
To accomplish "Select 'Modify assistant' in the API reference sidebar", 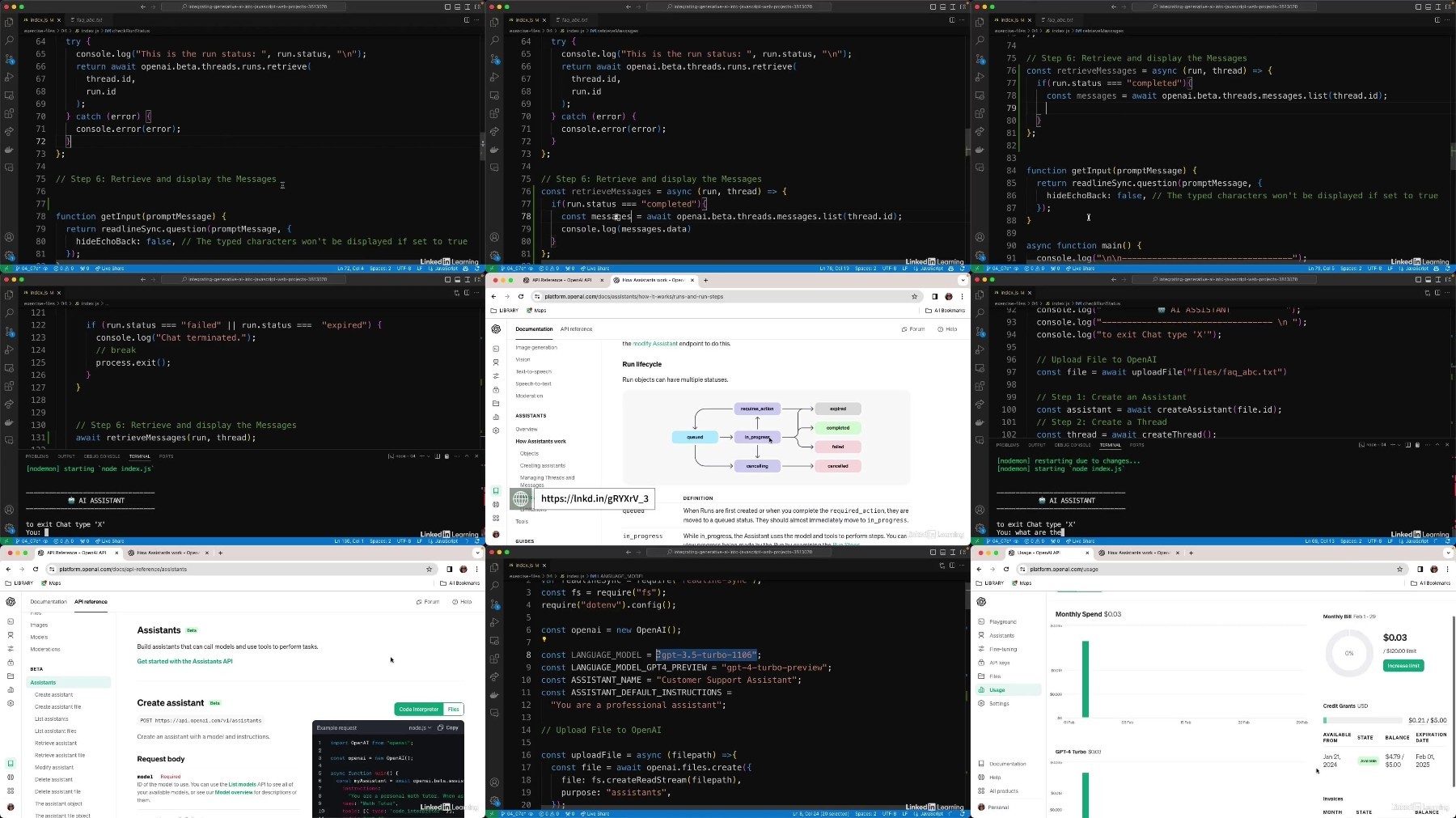I will [x=54, y=767].
